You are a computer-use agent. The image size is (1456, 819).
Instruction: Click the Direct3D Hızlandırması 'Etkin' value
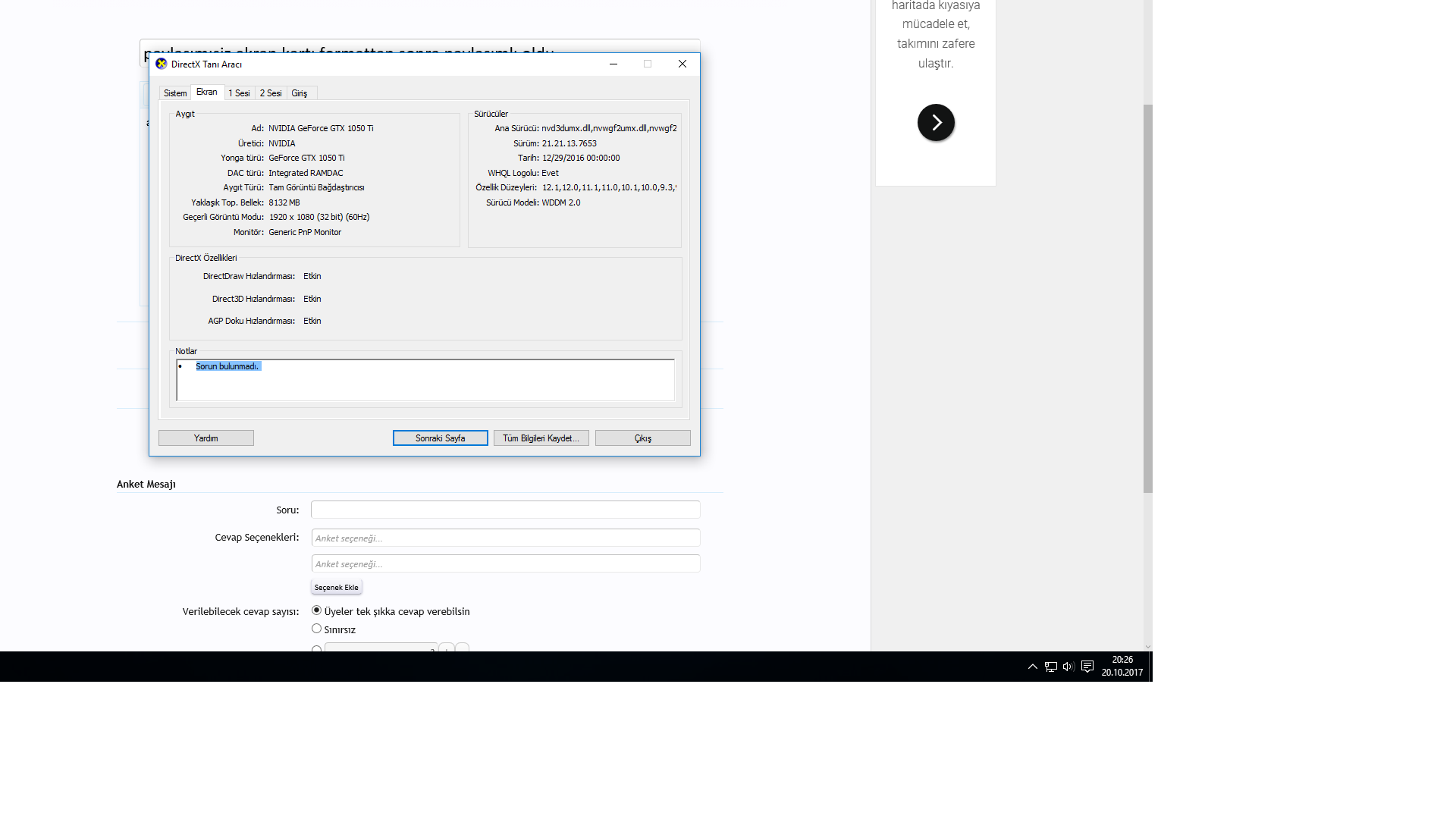click(x=312, y=299)
